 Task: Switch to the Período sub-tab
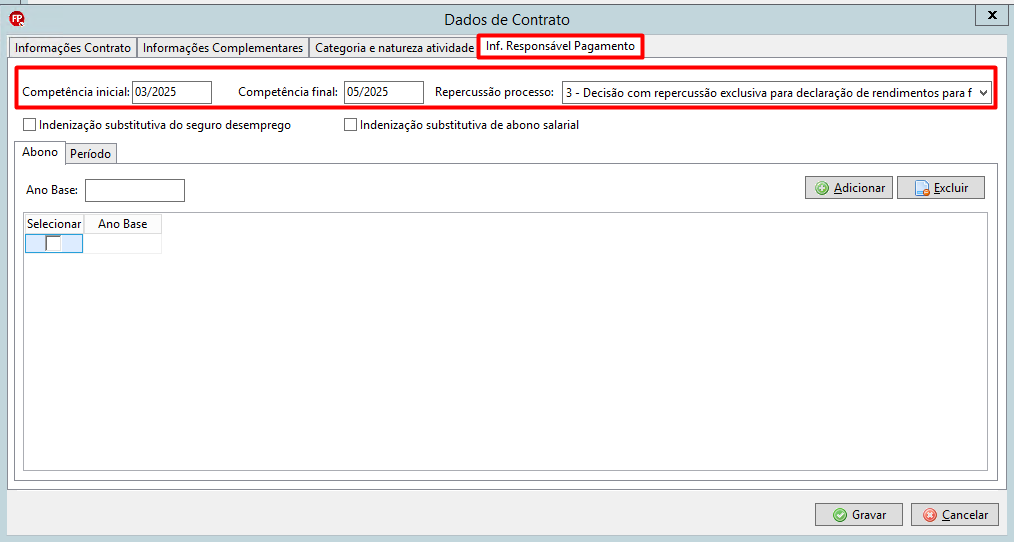[x=91, y=154]
